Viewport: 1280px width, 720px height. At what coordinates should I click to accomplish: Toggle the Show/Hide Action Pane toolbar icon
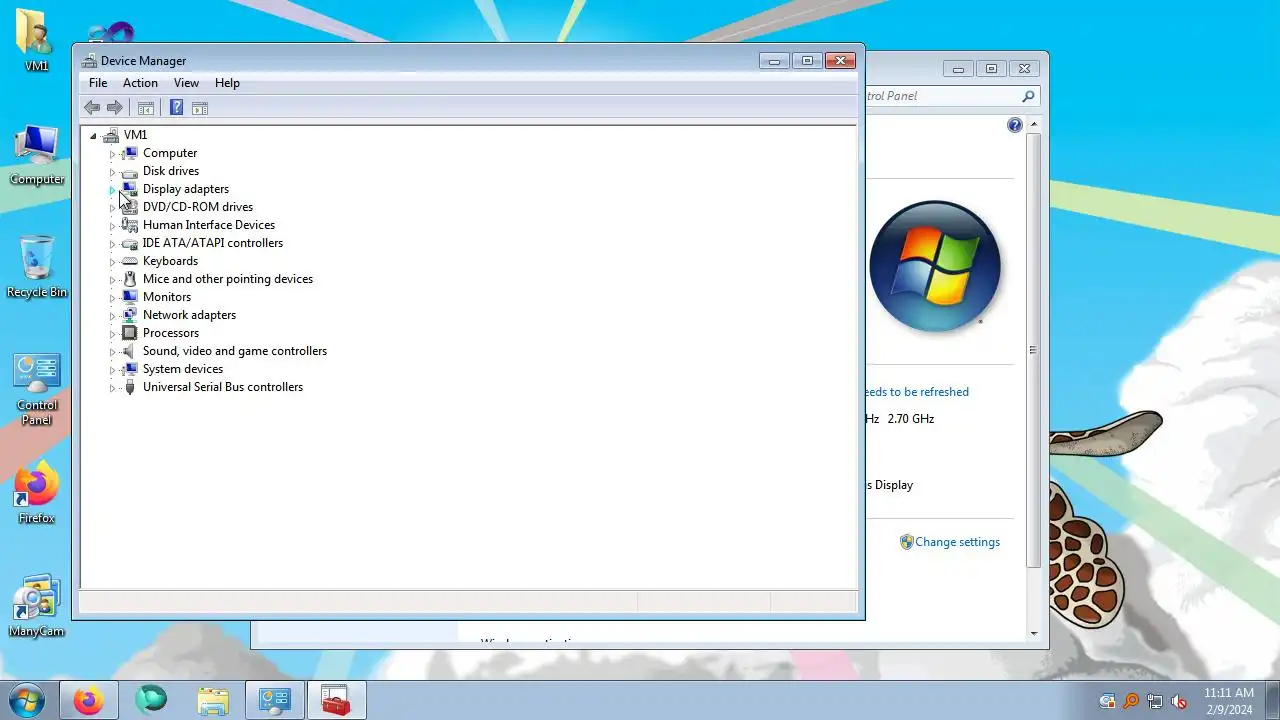(199, 108)
